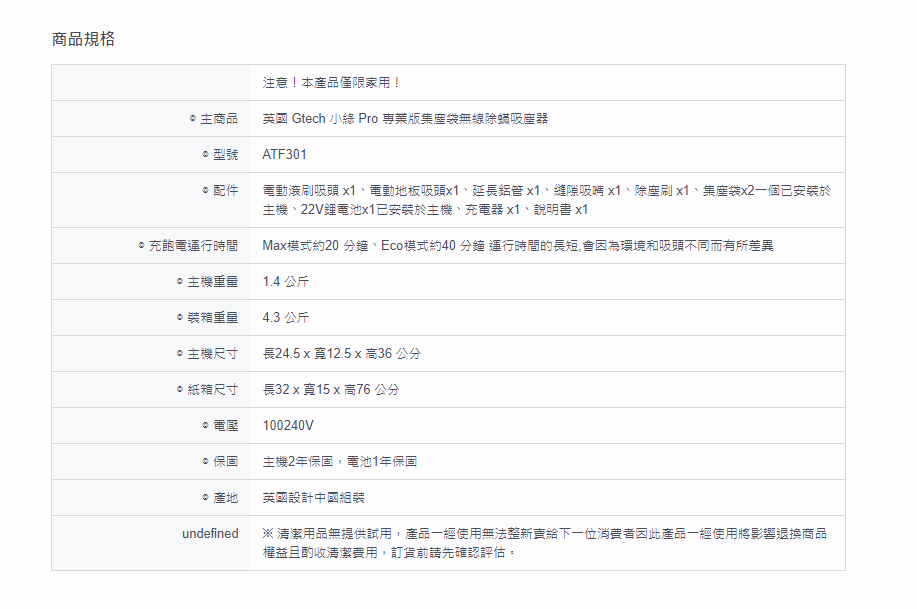Screen dimensions: 917x609
Task: Click the Max模式約20 分鐘 runtime value
Action: tap(518, 246)
